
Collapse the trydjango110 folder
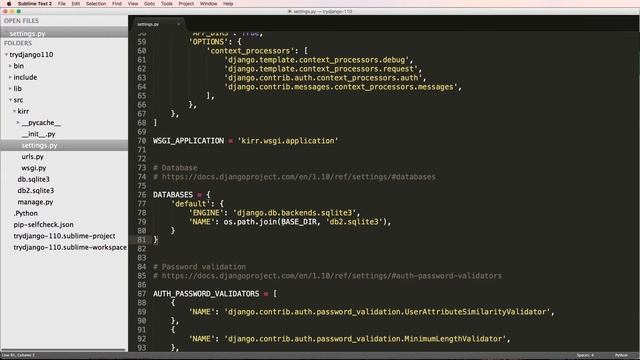click(6, 54)
